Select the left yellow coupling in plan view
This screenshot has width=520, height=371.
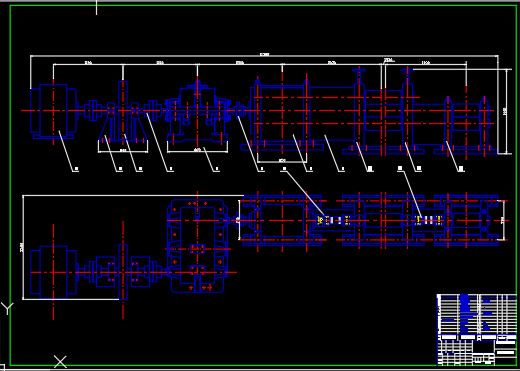coord(333,220)
